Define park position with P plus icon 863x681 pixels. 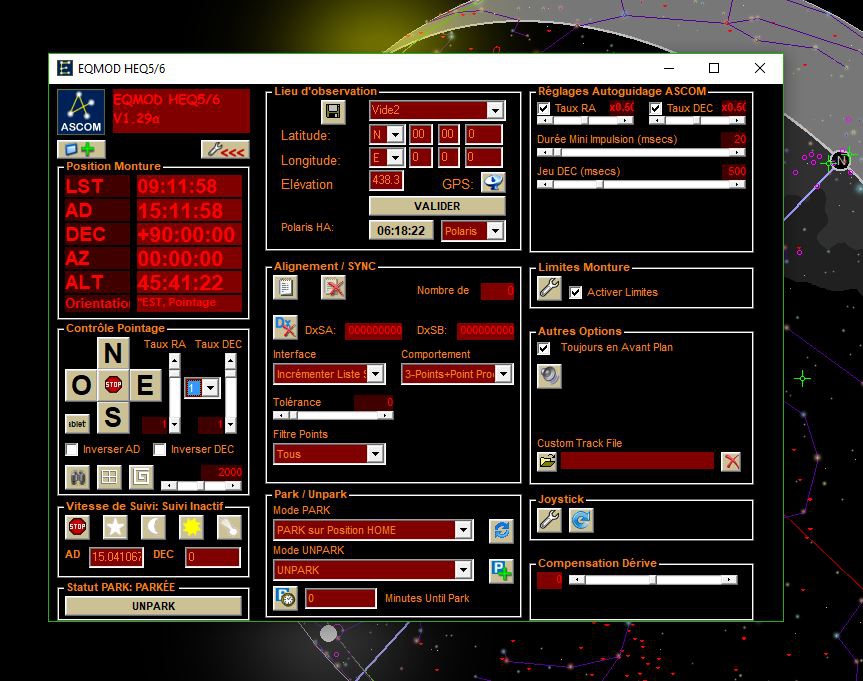click(501, 571)
